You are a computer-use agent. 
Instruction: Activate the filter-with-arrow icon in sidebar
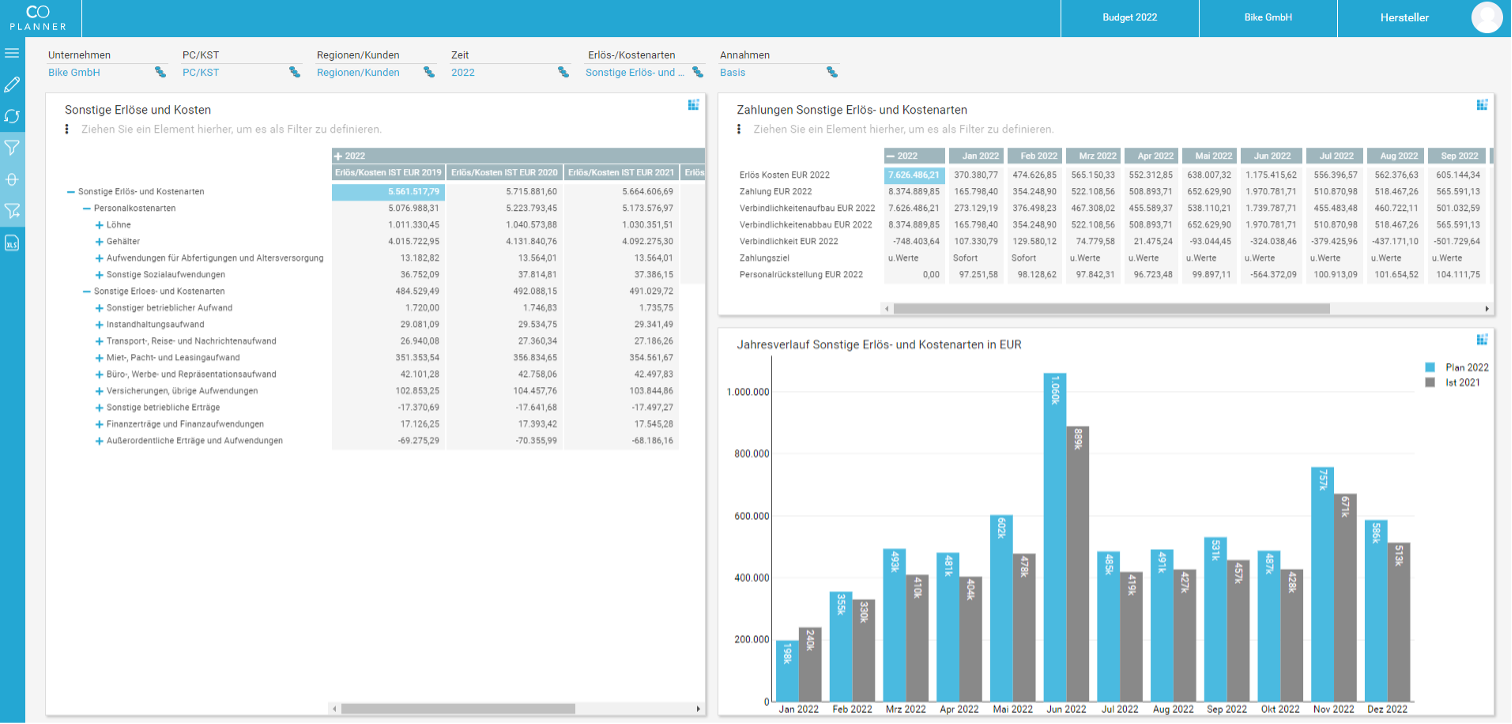click(13, 211)
